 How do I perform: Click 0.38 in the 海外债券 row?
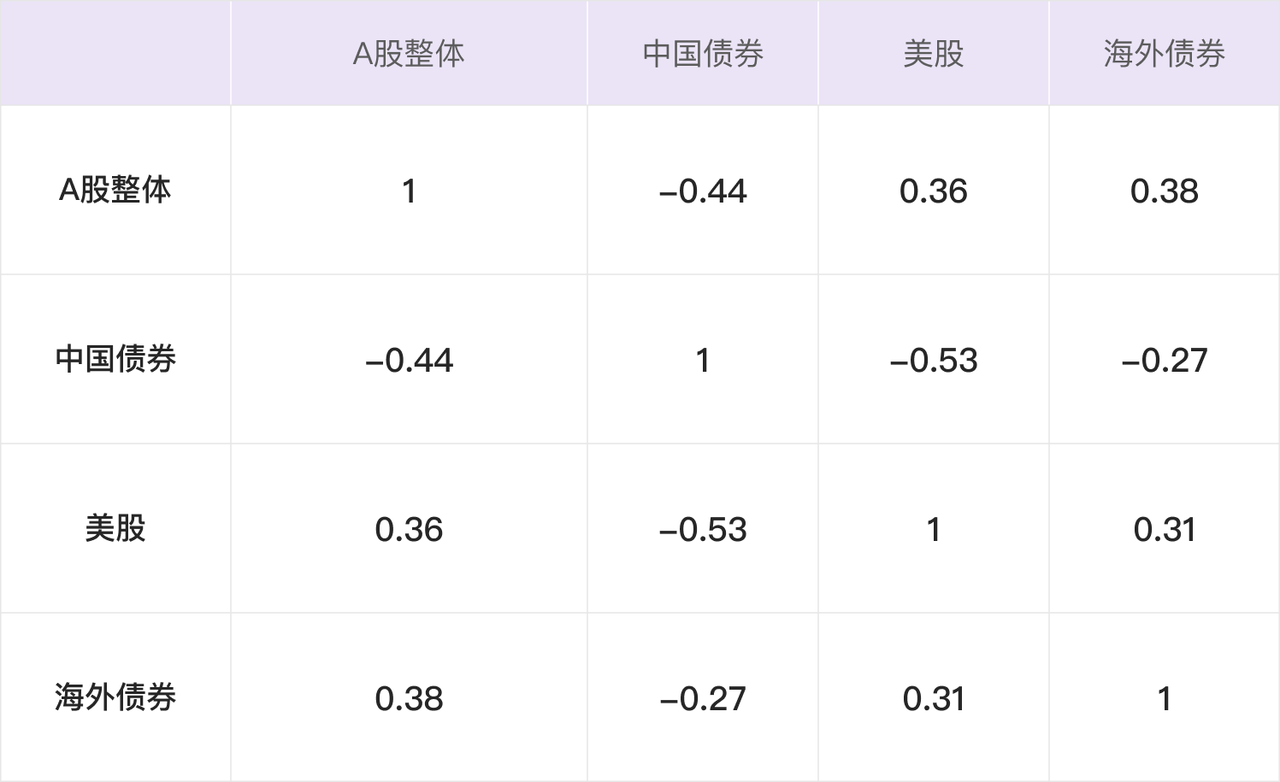point(409,698)
